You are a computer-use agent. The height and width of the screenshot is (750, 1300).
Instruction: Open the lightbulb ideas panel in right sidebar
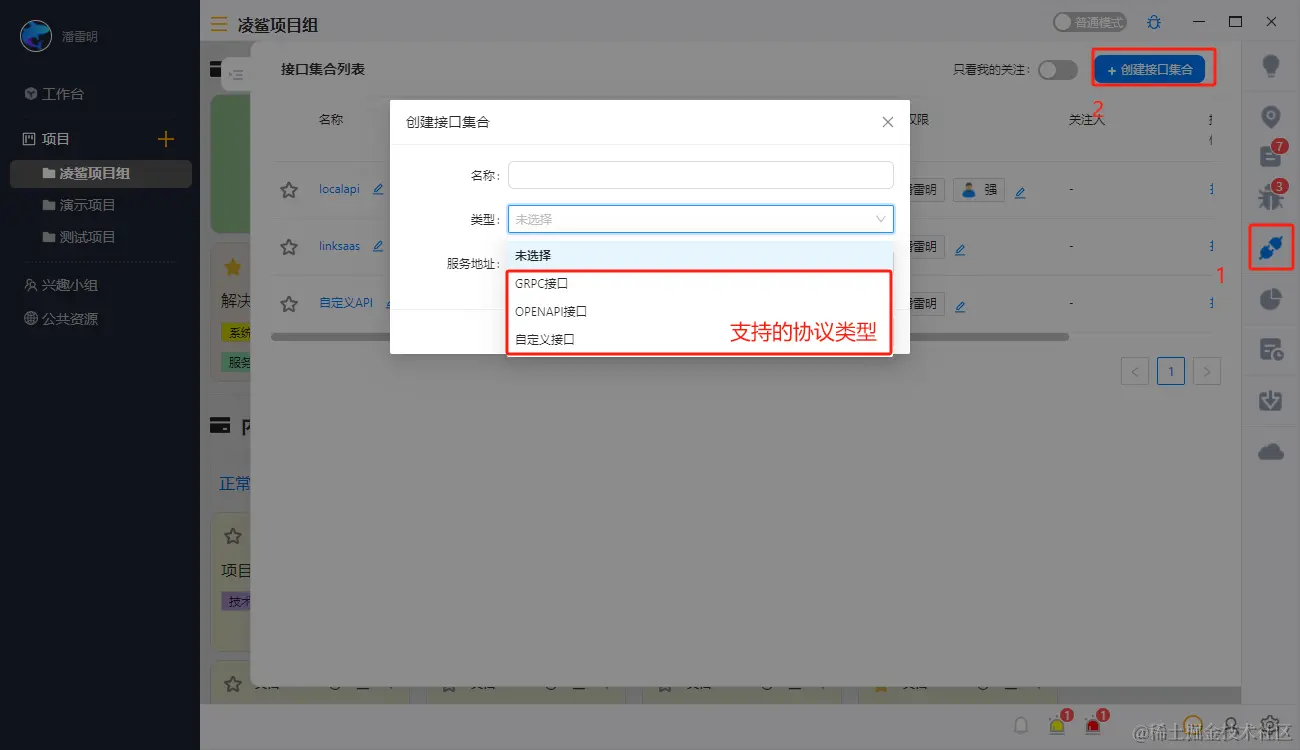click(x=1271, y=67)
